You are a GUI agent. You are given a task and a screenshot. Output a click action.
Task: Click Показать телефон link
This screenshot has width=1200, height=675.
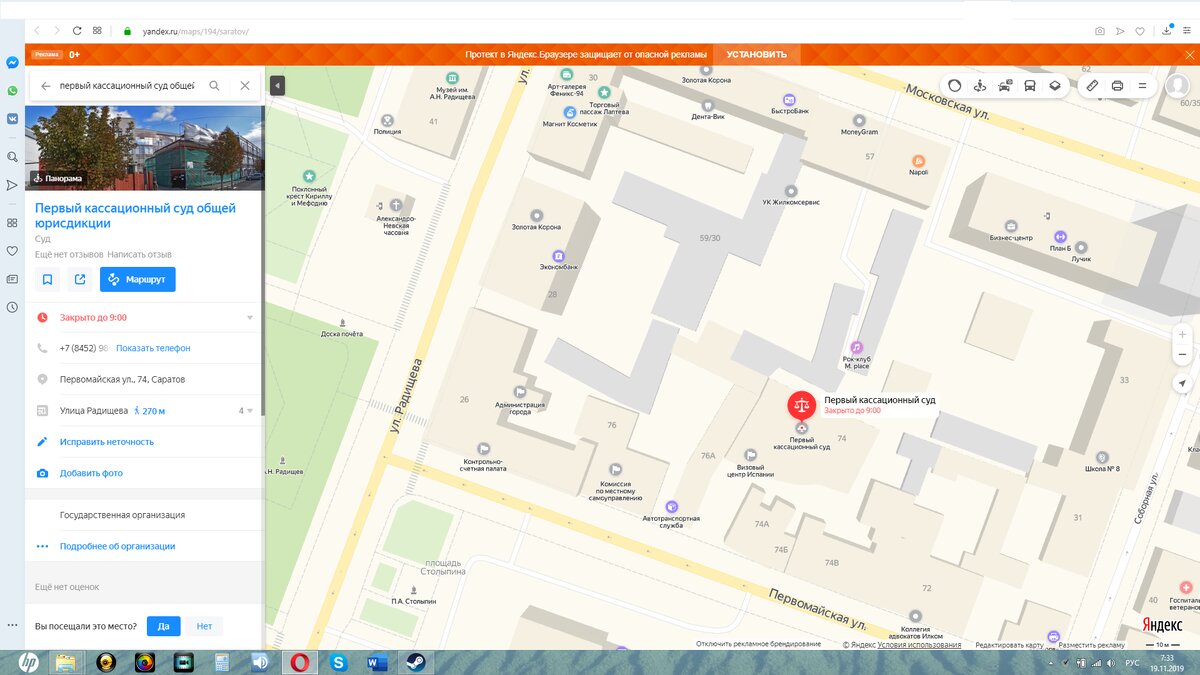153,348
